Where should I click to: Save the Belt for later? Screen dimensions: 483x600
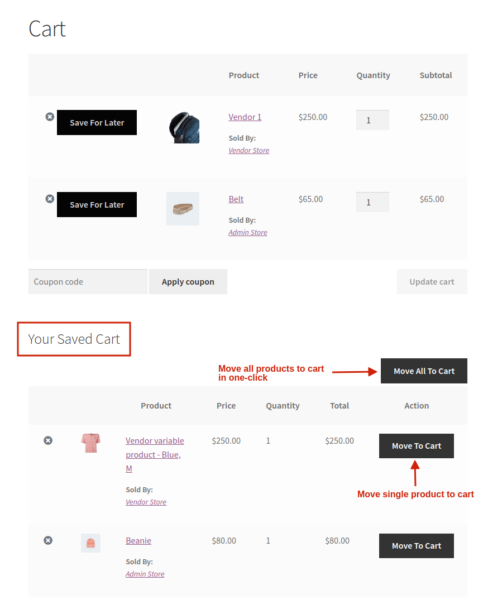(97, 204)
